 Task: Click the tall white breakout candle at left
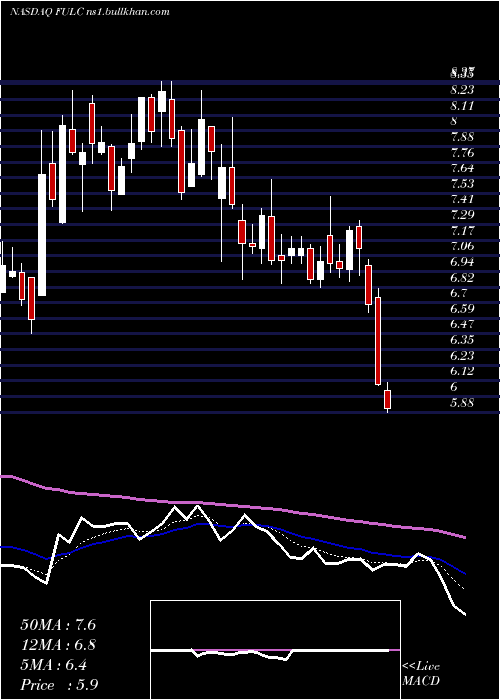tap(42, 234)
